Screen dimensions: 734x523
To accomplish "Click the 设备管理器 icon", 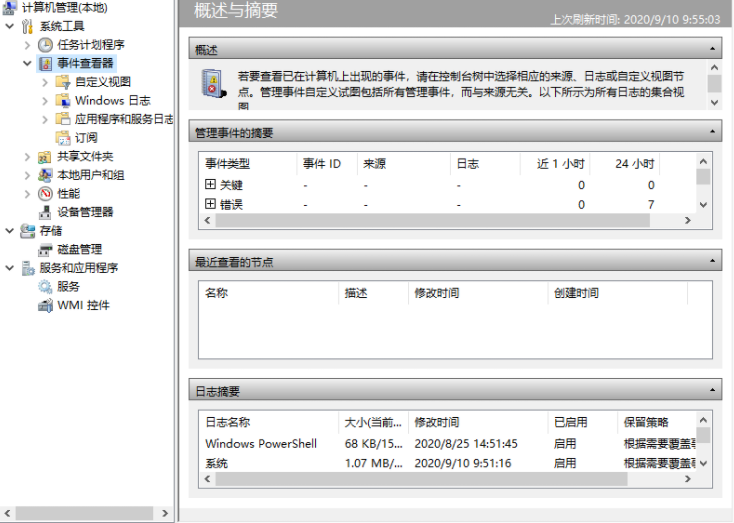I will 45,212.
